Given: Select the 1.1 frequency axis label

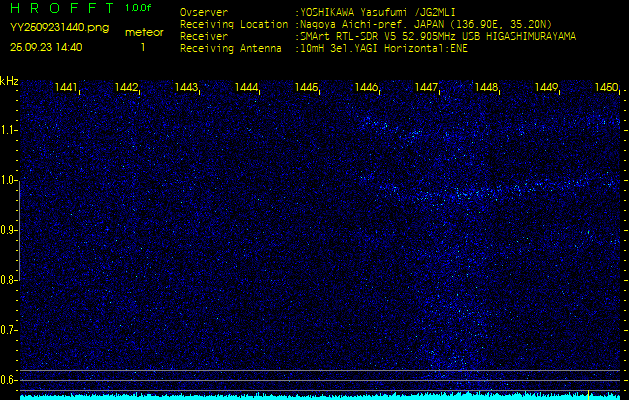Looking at the screenshot, I should [9, 130].
